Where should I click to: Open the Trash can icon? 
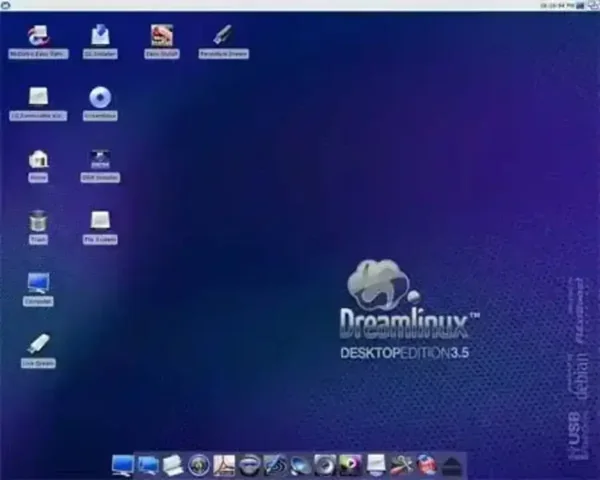(x=38, y=221)
